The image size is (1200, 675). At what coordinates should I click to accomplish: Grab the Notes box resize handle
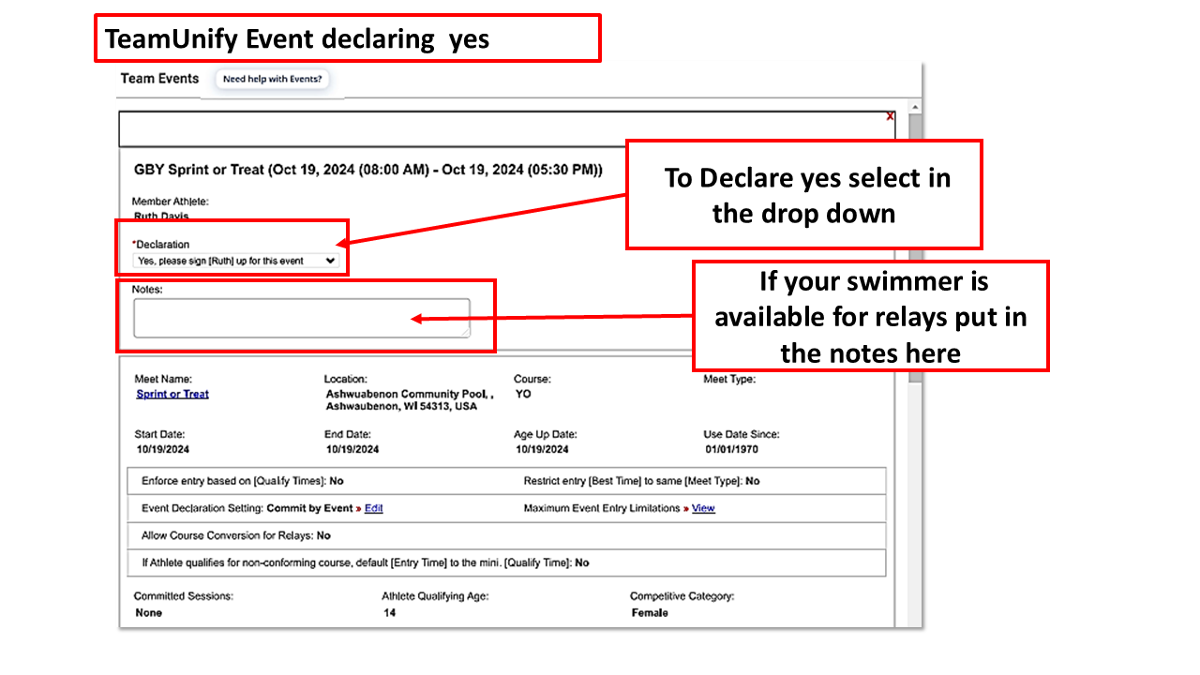click(x=464, y=332)
